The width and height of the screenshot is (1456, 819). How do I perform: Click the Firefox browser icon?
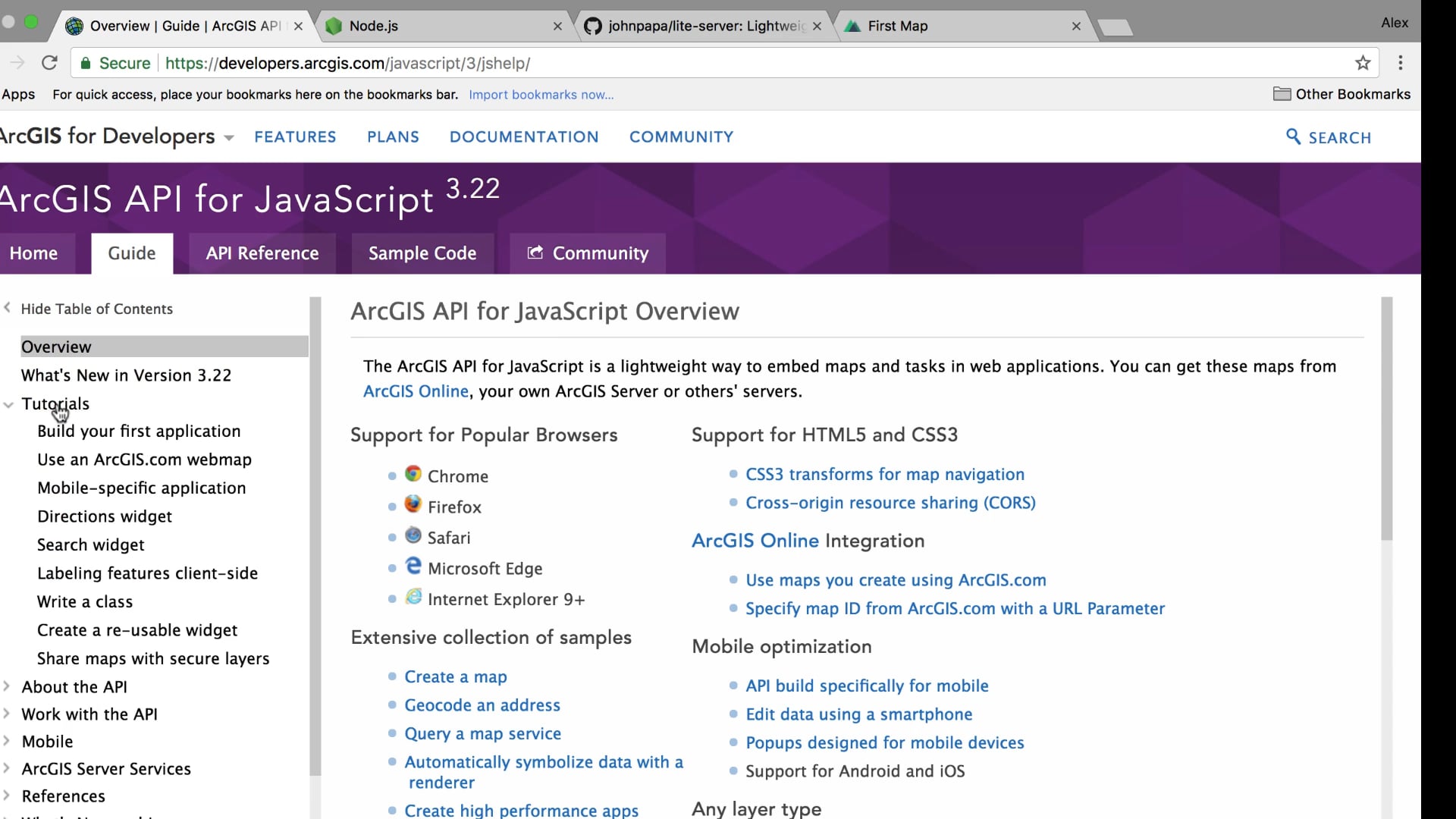(x=413, y=504)
